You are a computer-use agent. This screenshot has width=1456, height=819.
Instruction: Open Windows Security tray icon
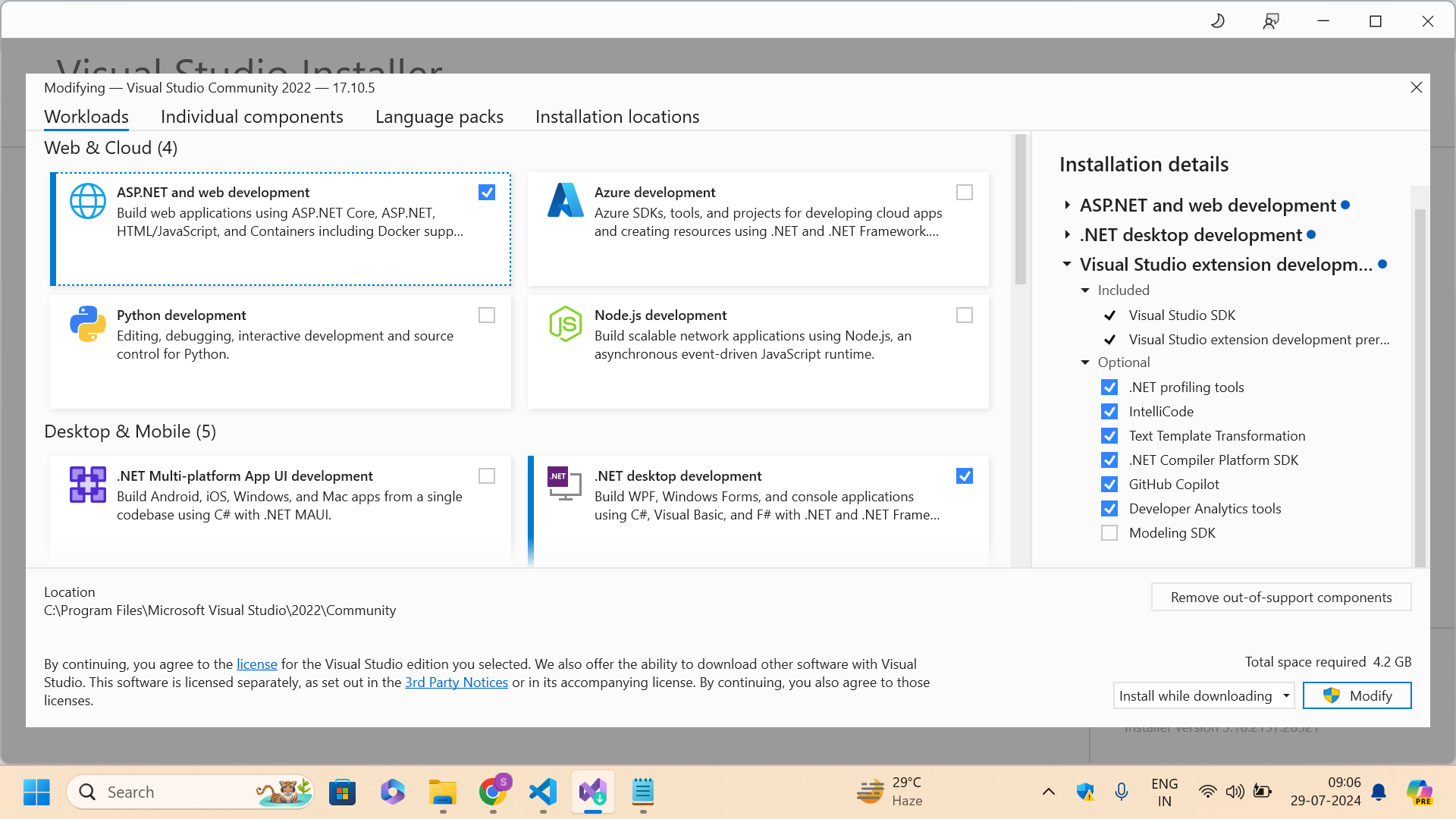(x=1085, y=792)
